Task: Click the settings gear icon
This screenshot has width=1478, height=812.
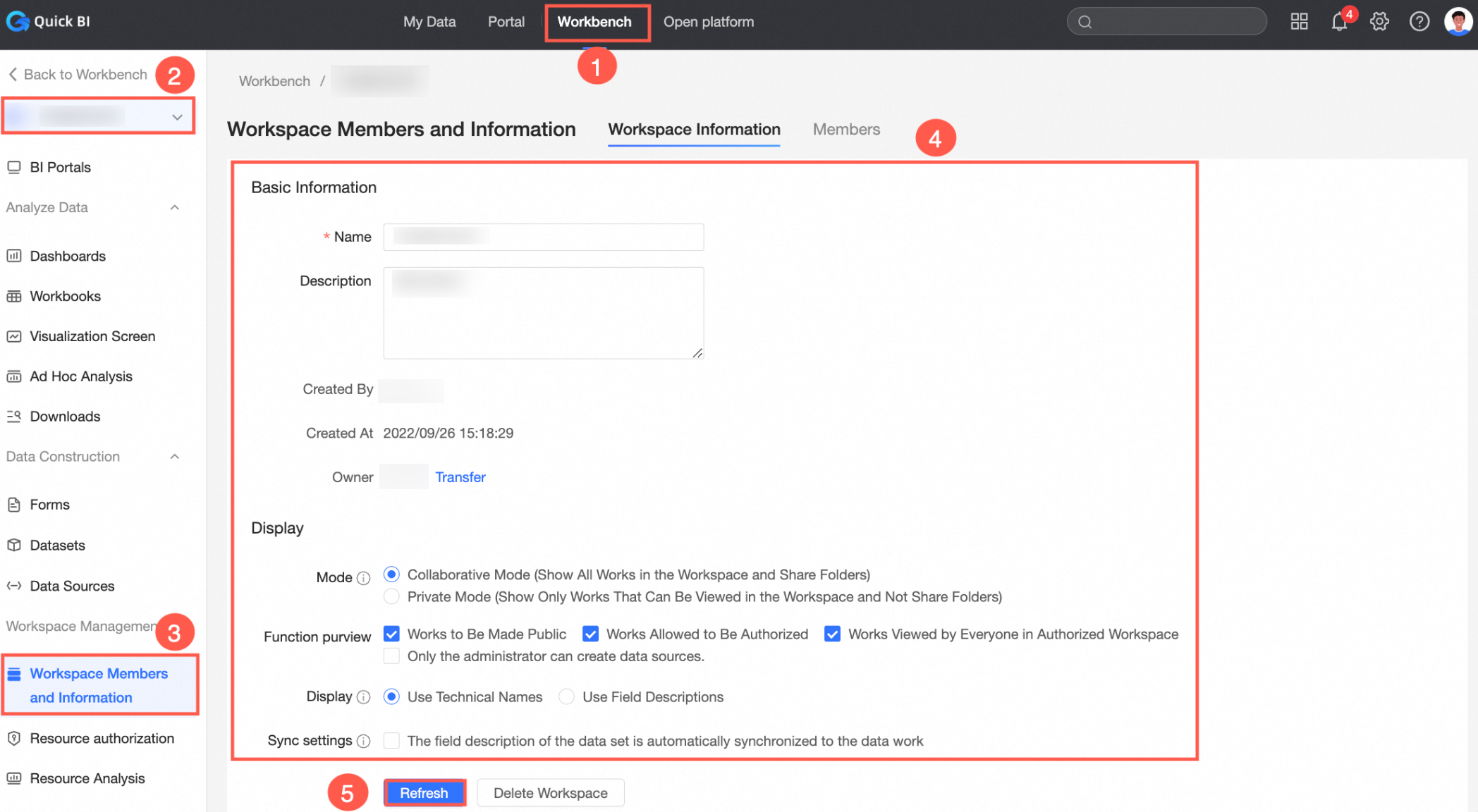Action: pyautogui.click(x=1379, y=22)
